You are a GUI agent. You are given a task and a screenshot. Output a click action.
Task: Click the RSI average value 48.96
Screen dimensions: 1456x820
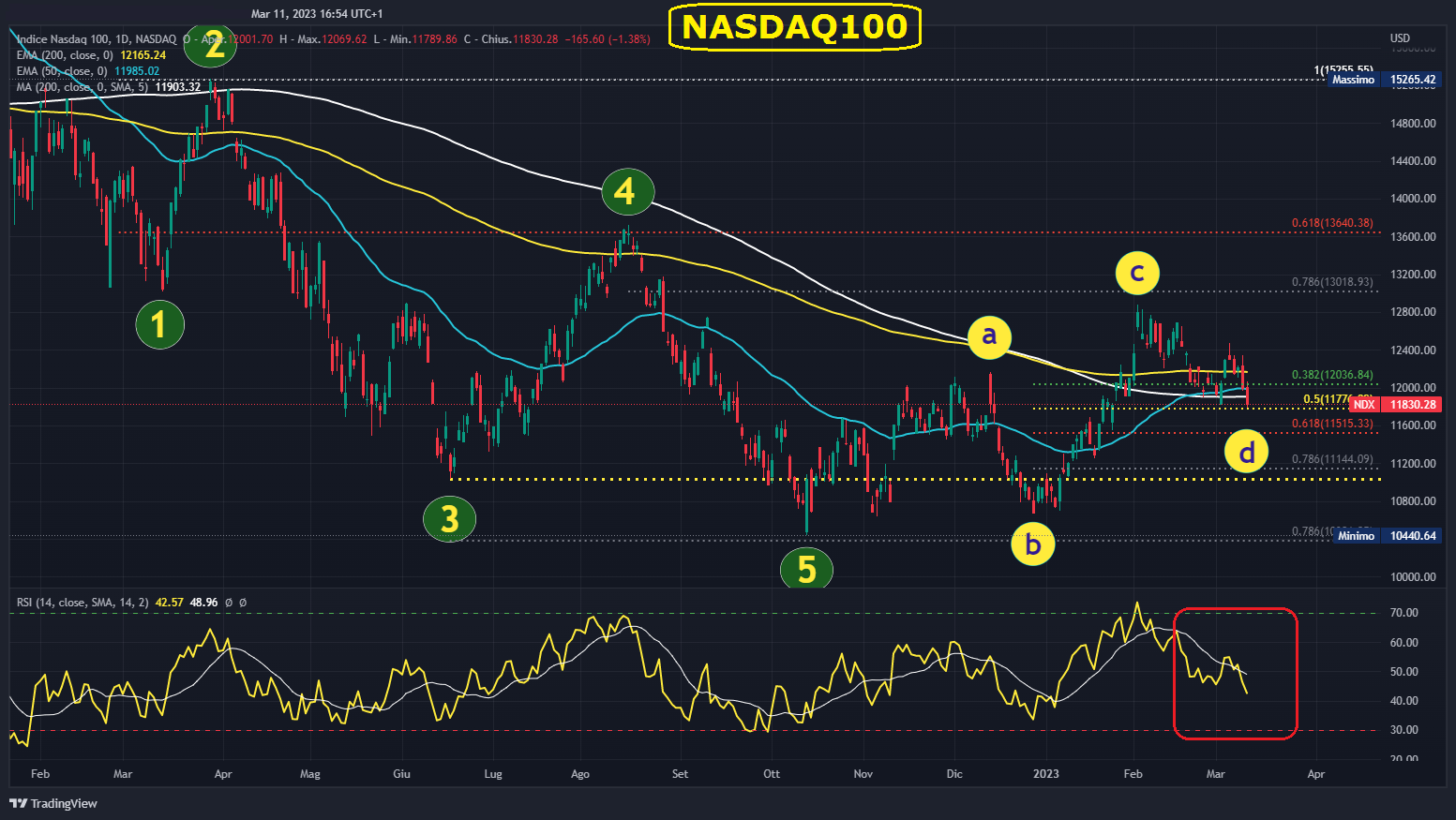click(203, 603)
